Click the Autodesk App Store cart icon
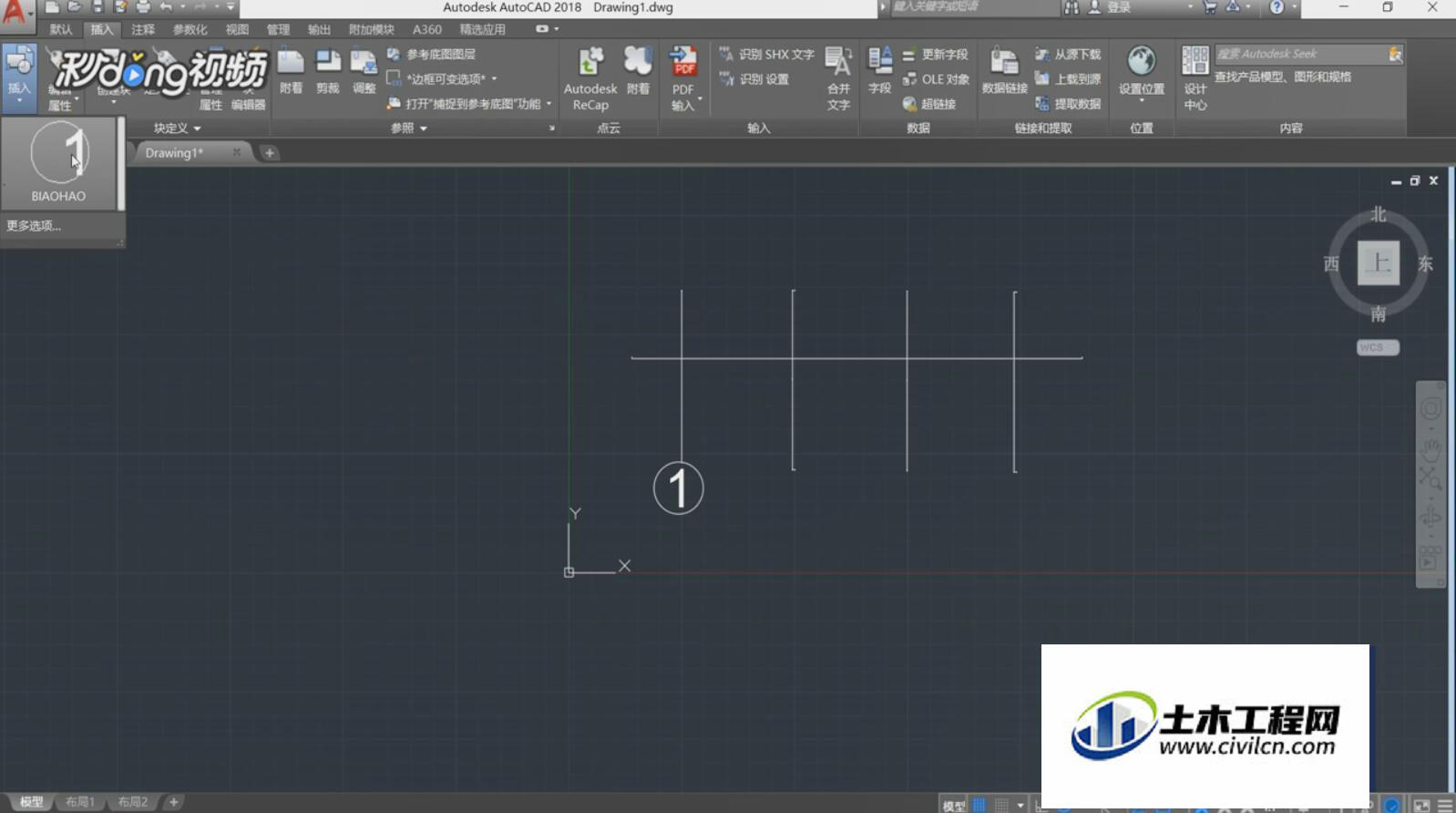The height and width of the screenshot is (813, 1456). click(x=1210, y=6)
